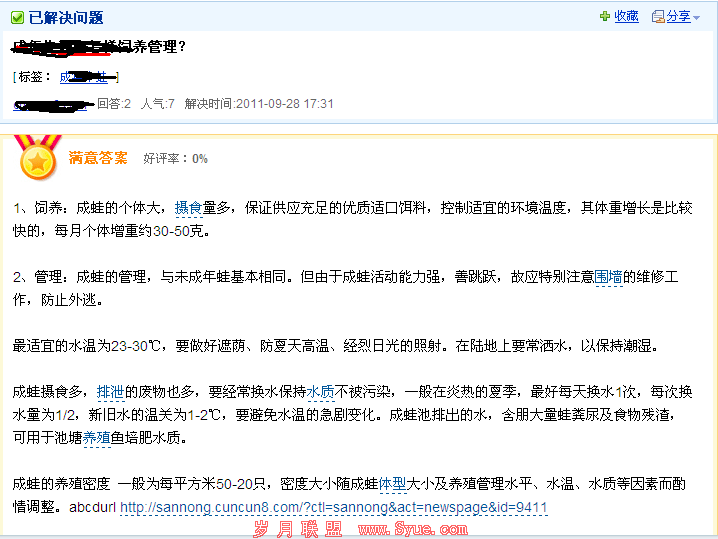The height and width of the screenshot is (539, 718).
Task: Click the green plus favorite icon
Action: [604, 16]
